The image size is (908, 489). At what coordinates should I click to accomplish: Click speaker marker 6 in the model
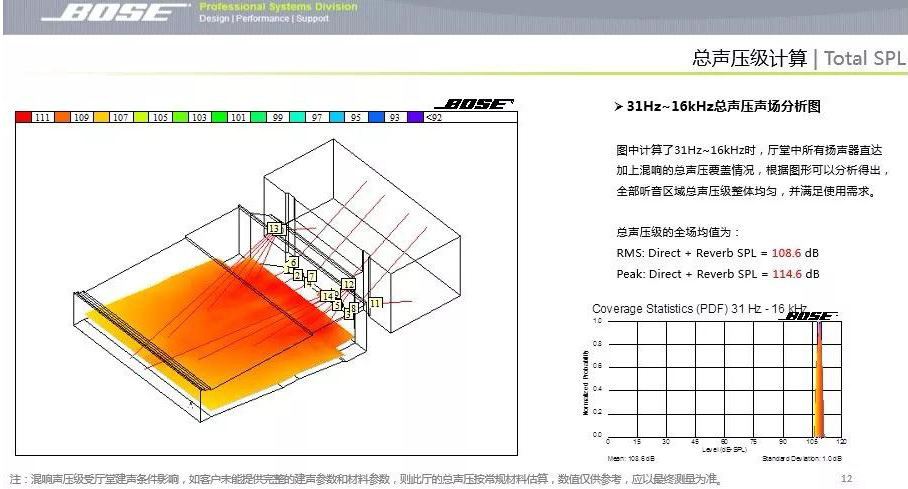[x=293, y=262]
